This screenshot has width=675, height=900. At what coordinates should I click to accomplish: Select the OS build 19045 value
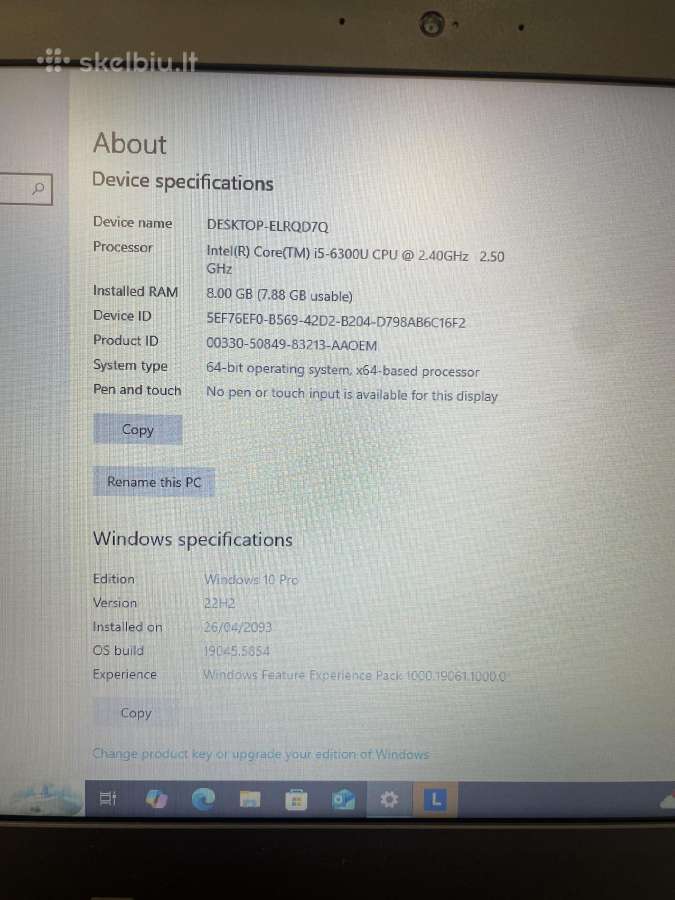(x=236, y=651)
